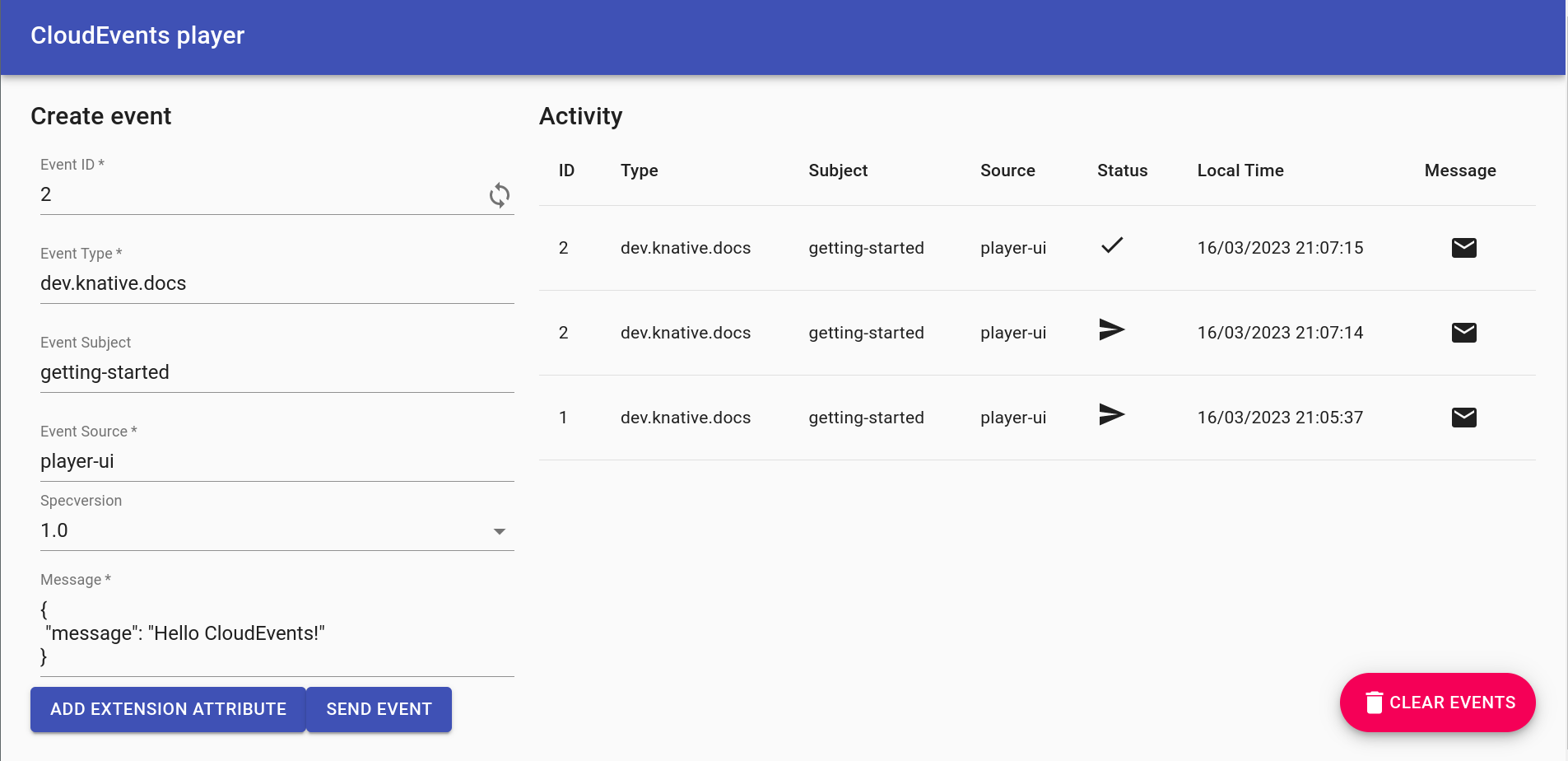Open the Specversion dropdown
Image resolution: width=1568 pixels, height=761 pixels.
277,530
